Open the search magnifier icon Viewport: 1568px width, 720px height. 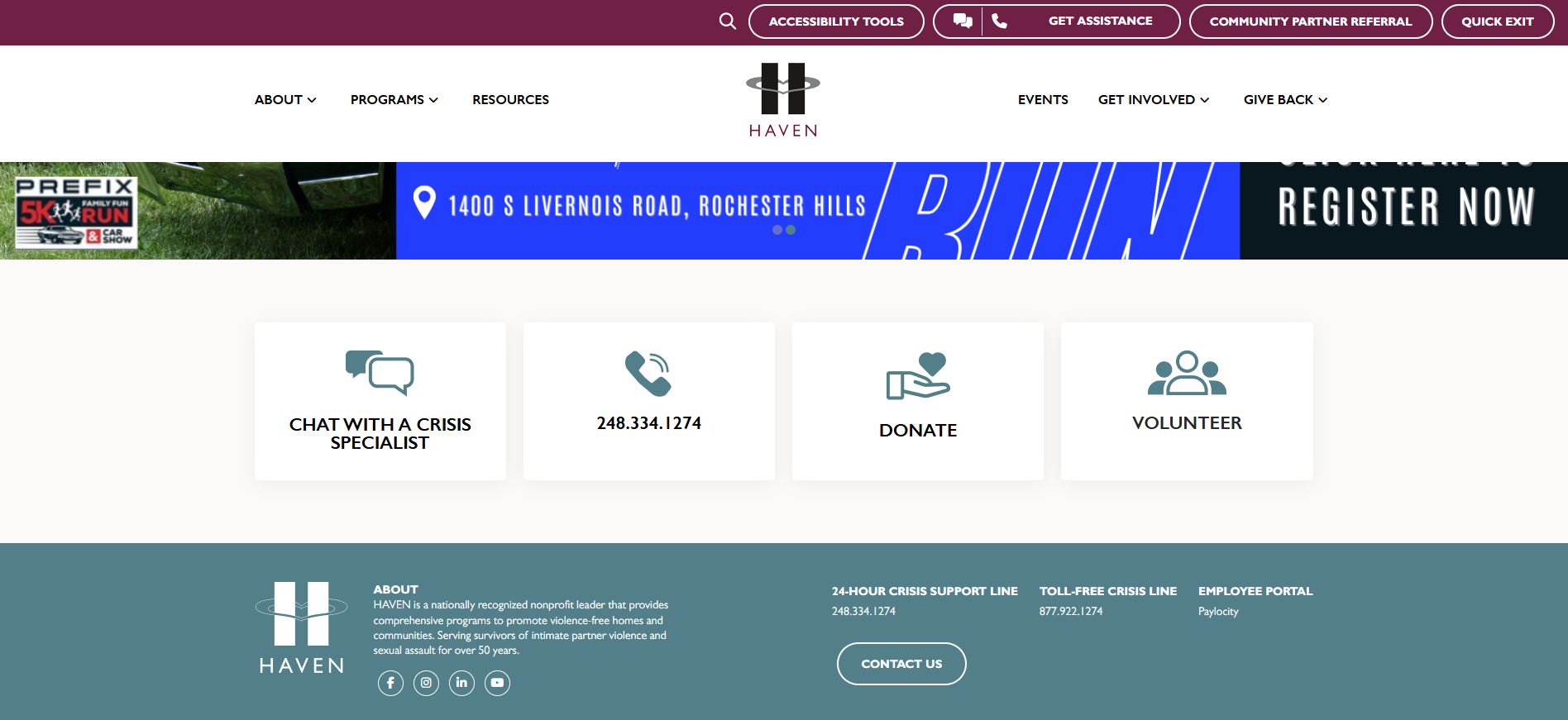(x=728, y=21)
